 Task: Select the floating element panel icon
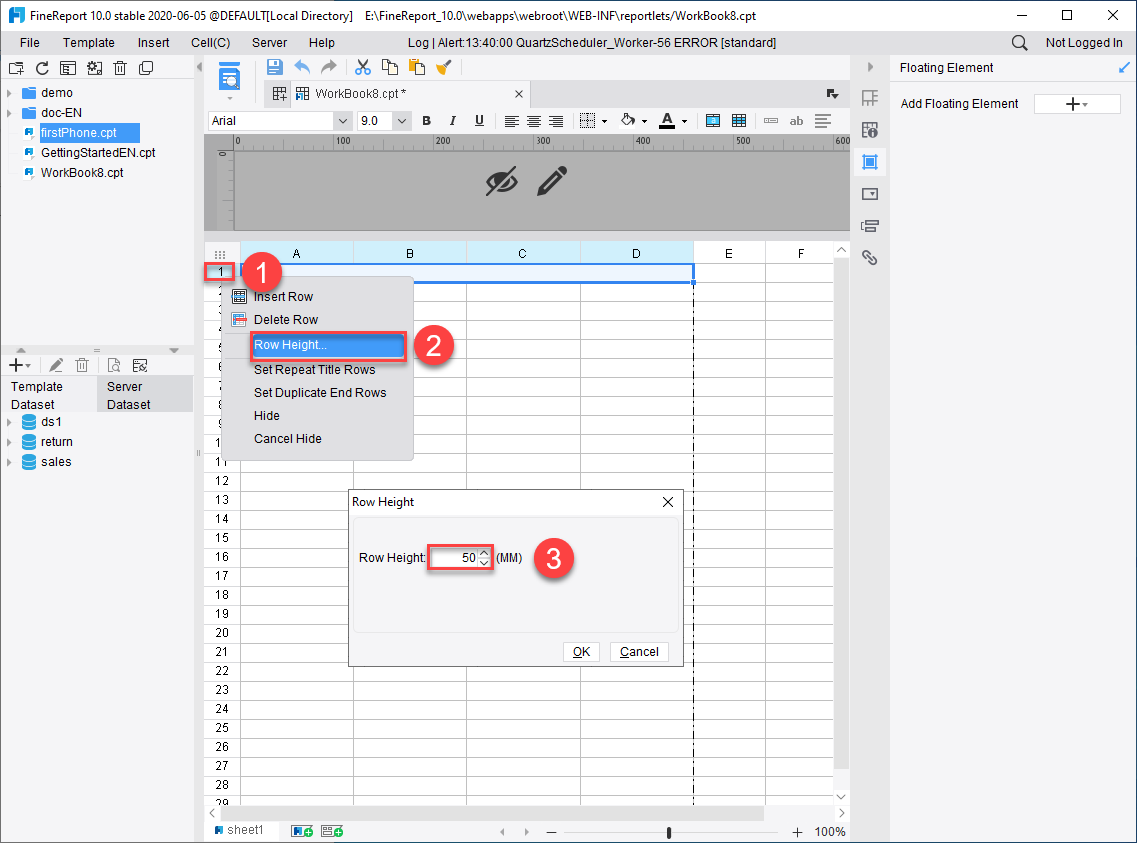[870, 162]
